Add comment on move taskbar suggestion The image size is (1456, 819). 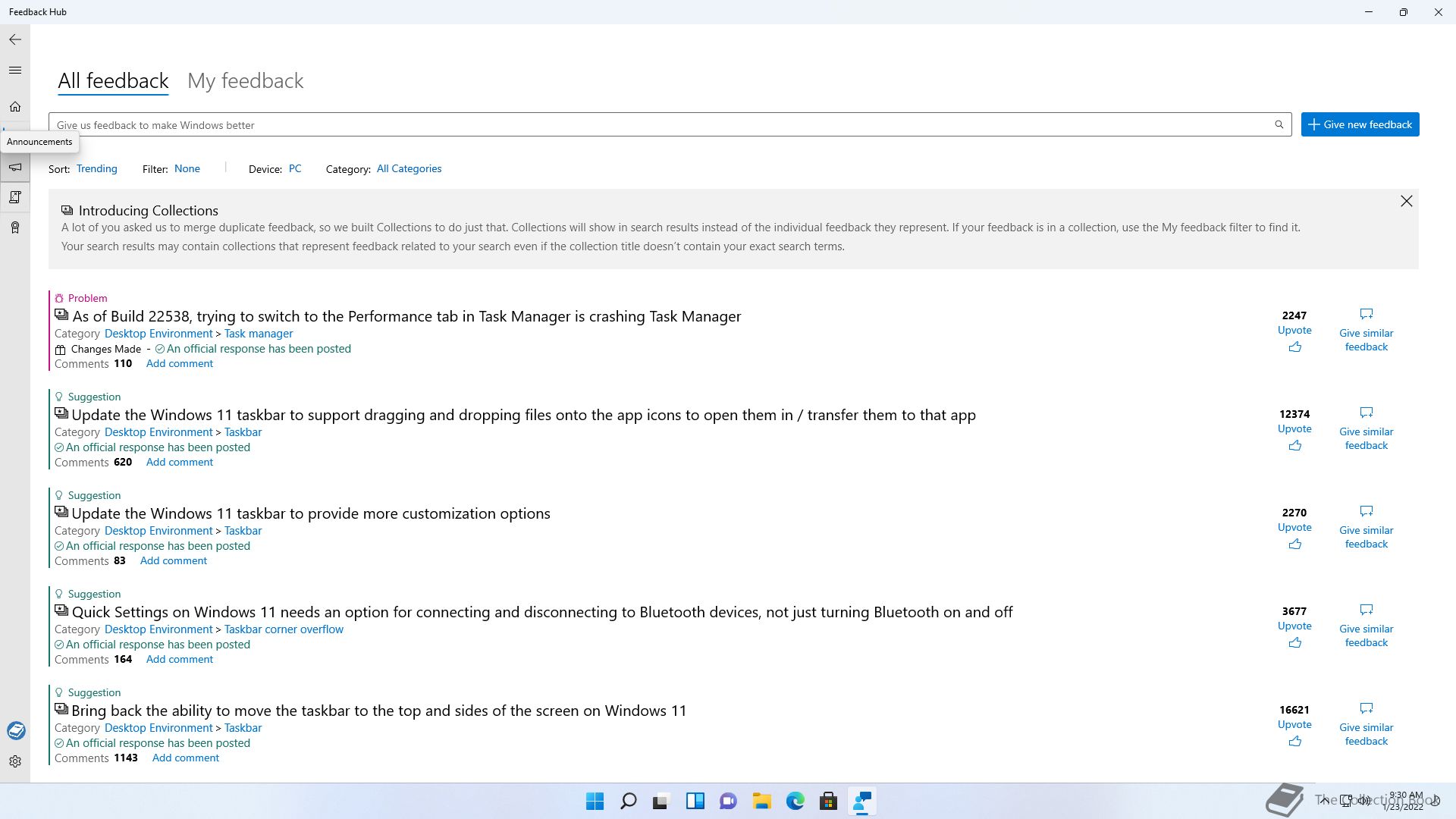point(186,758)
